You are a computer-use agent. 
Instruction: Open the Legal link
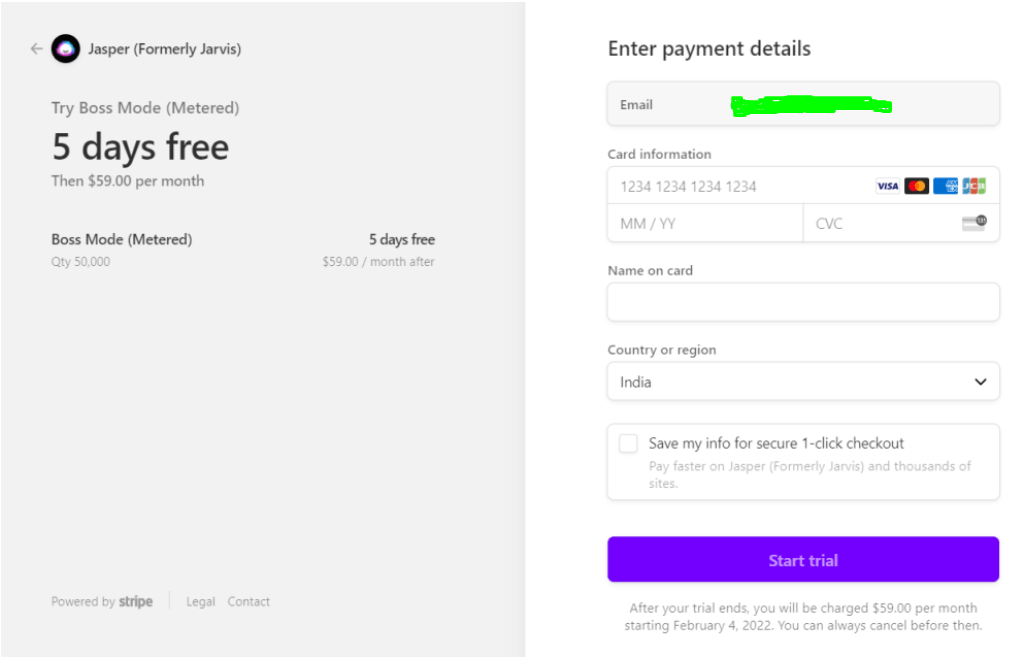coord(201,602)
